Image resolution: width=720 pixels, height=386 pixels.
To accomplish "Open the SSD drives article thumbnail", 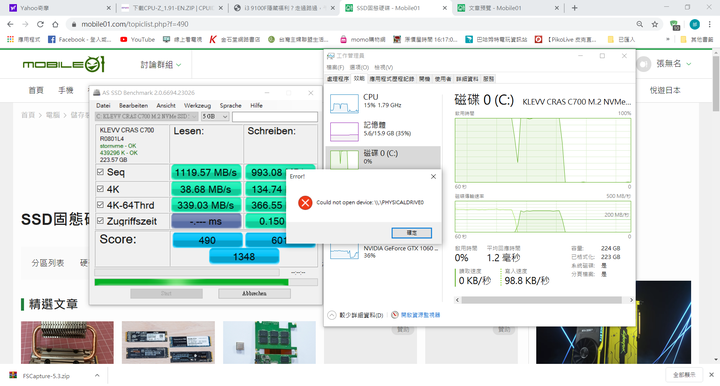I will 168,342.
